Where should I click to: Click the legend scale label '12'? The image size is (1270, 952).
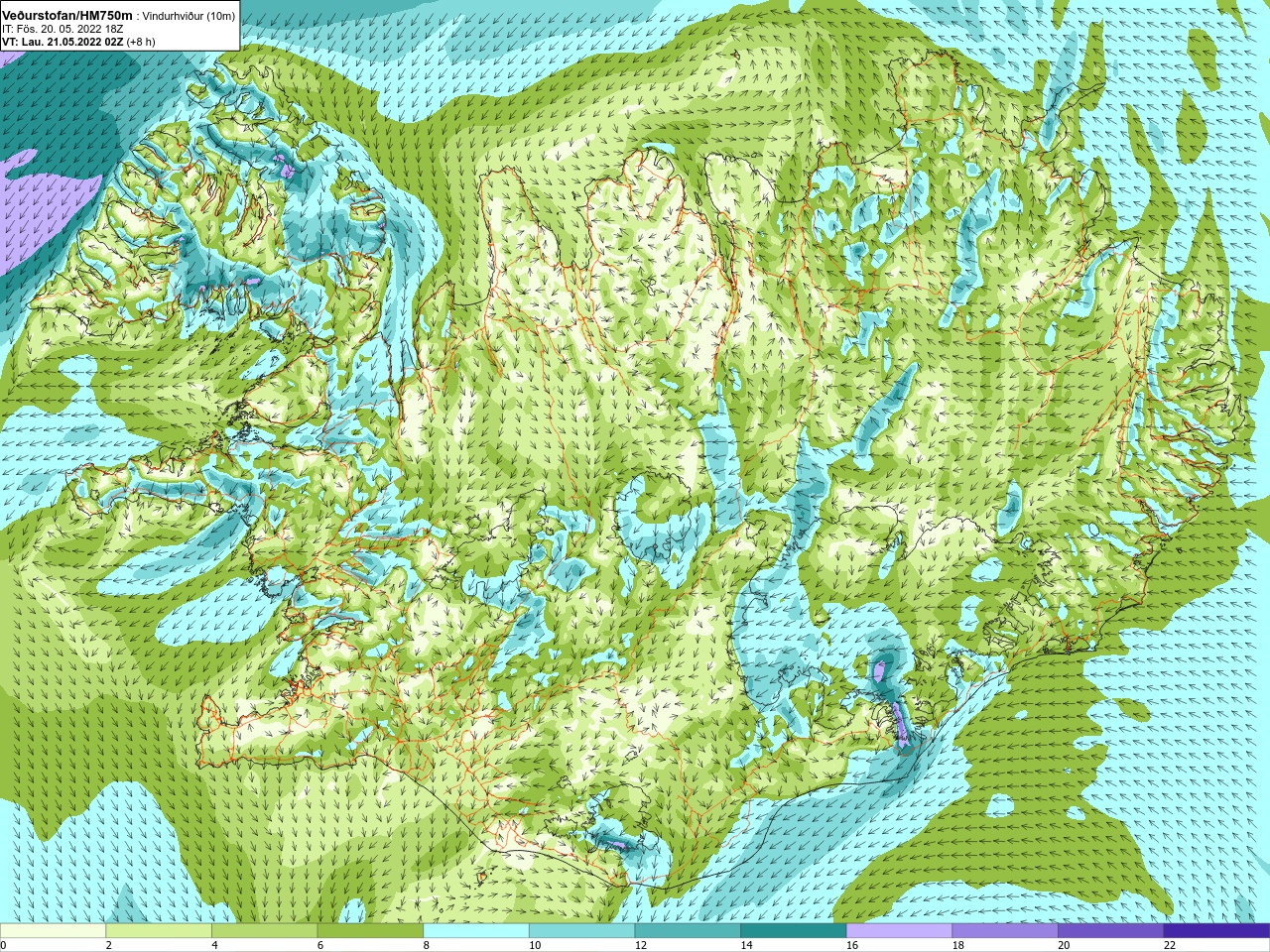[x=641, y=945]
